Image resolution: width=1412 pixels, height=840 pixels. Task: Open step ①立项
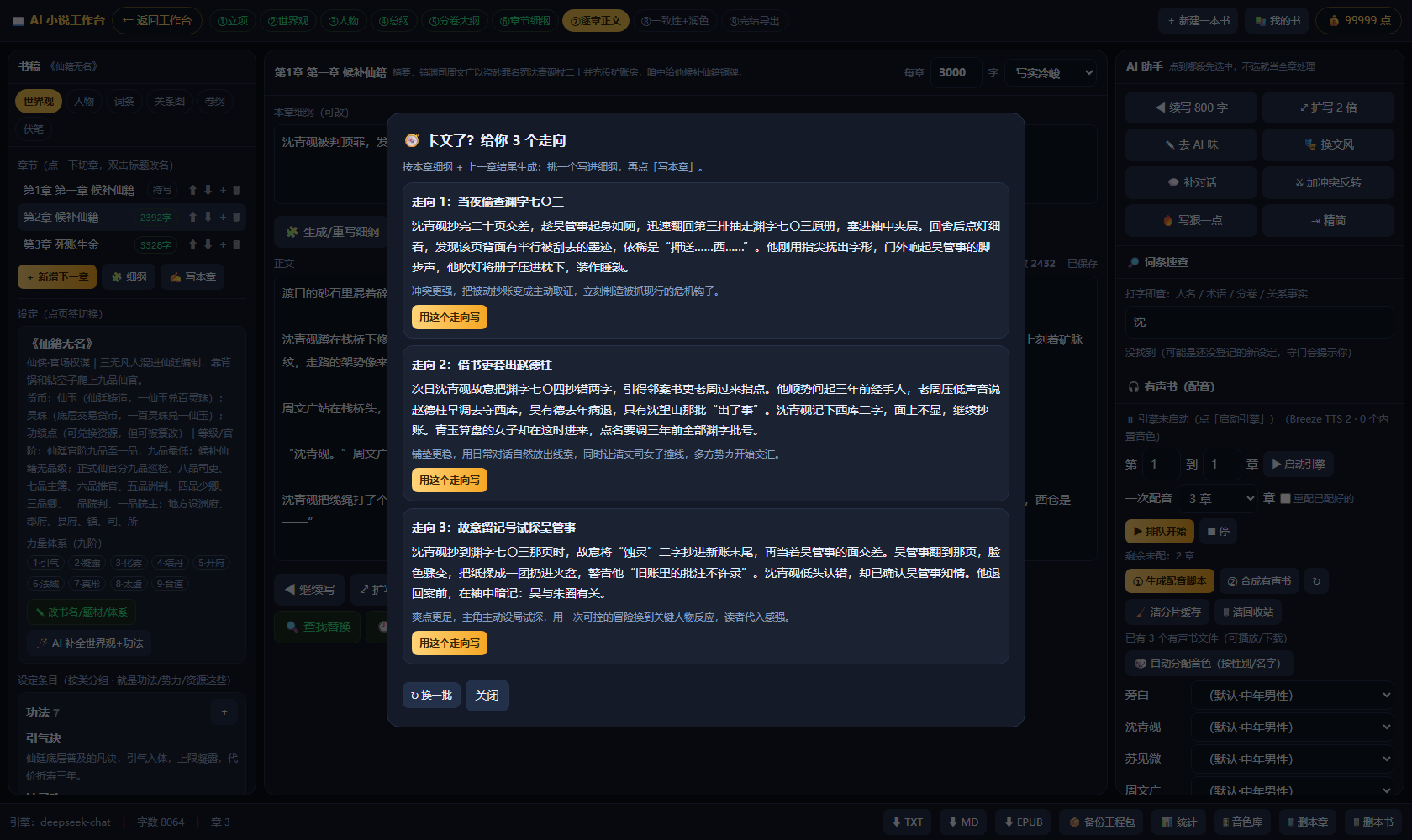233,21
